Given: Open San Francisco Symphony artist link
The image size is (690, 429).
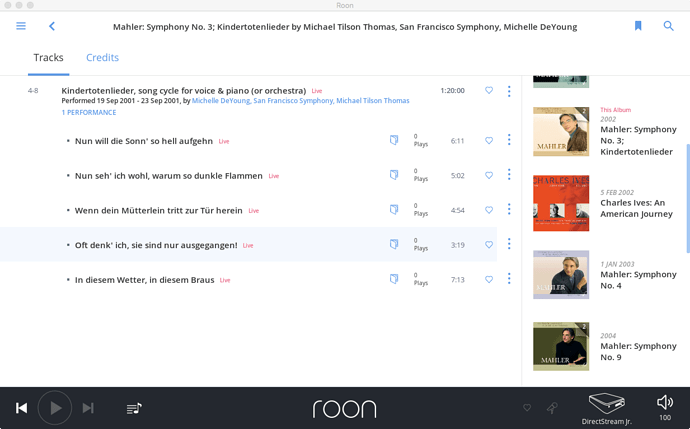Looking at the screenshot, I should coord(293,101).
